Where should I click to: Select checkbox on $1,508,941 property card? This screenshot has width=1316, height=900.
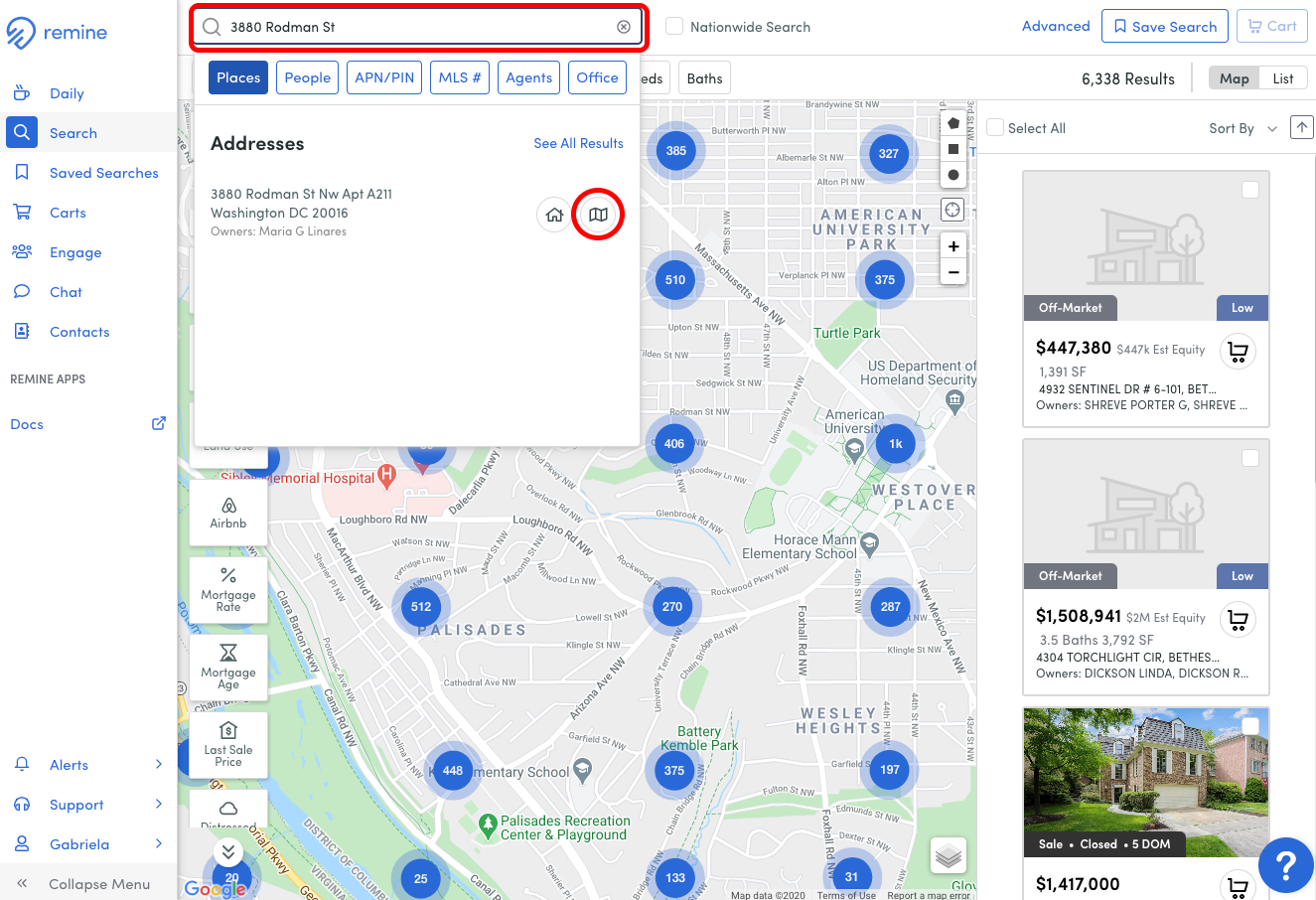1250,458
